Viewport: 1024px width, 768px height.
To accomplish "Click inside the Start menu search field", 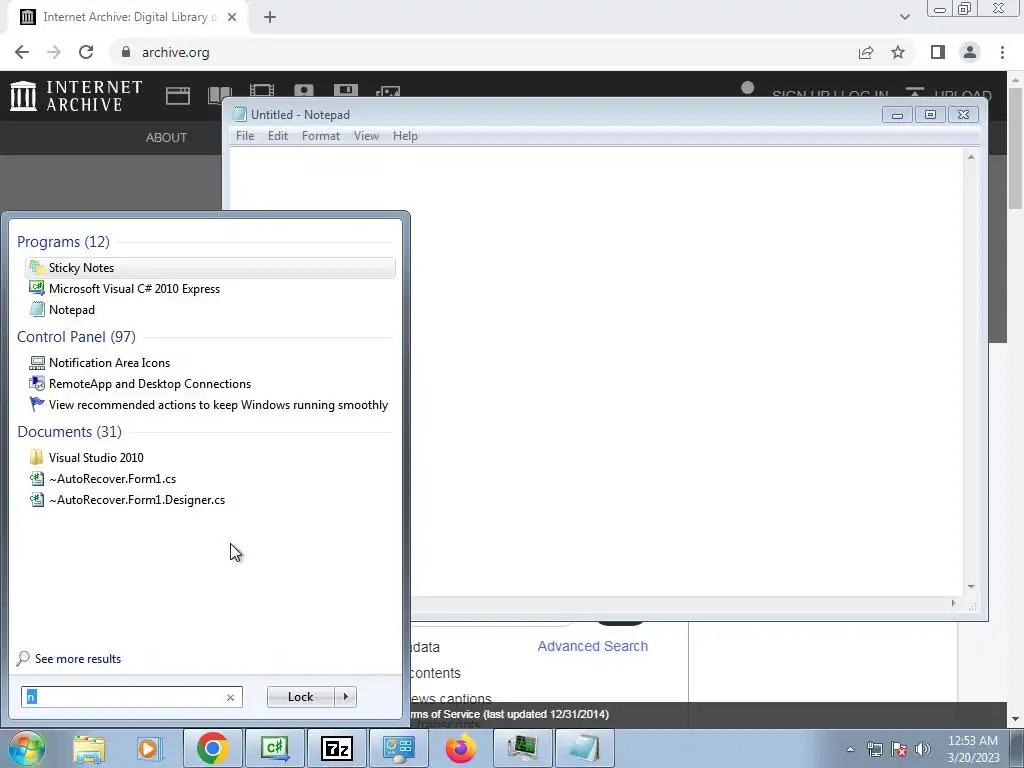I will click(124, 697).
